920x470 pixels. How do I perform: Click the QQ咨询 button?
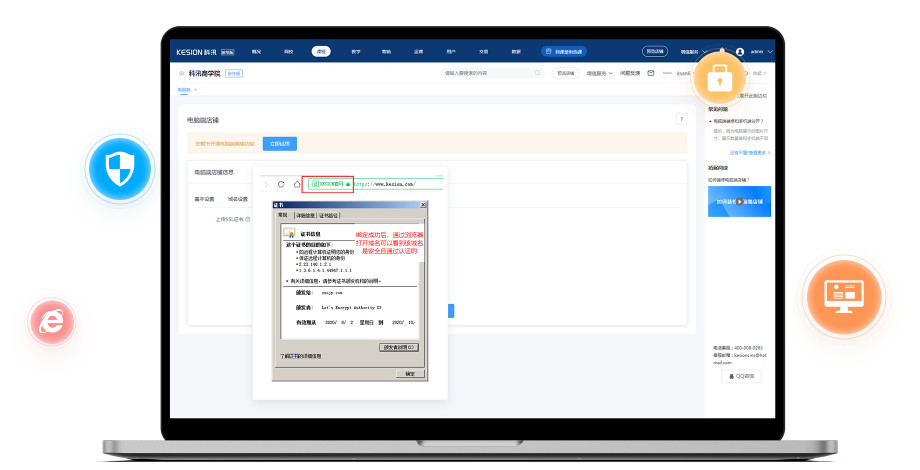click(x=741, y=376)
